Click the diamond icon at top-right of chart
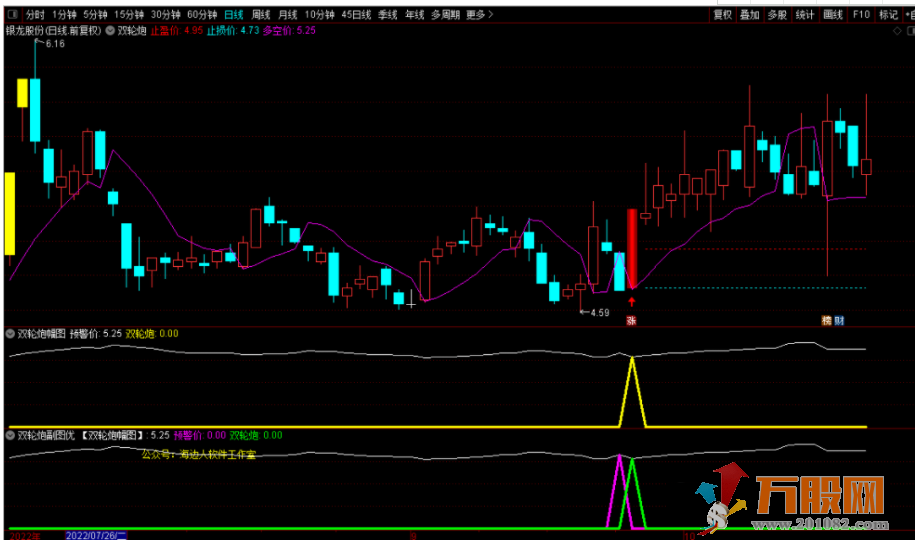The image size is (915, 541). click(896, 31)
